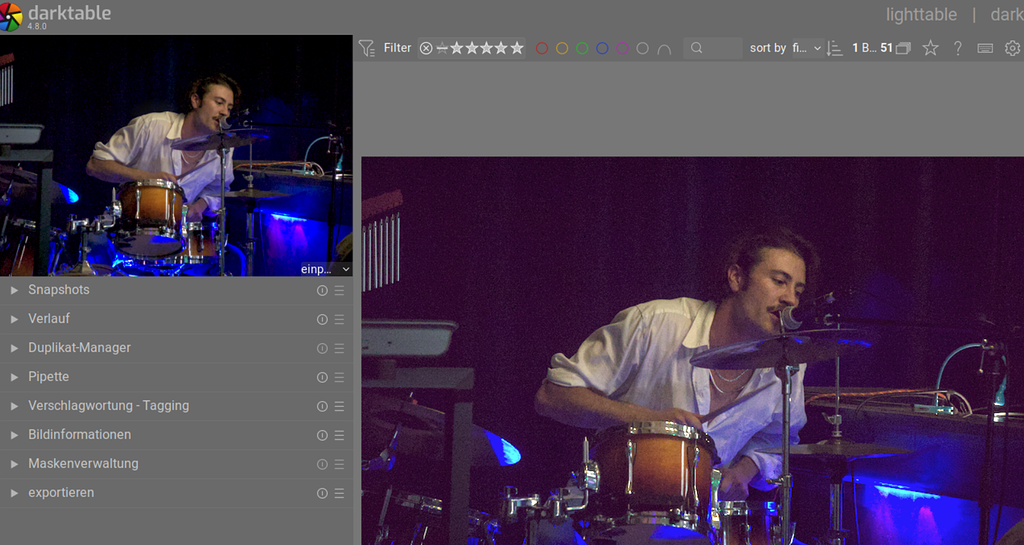1024x545 pixels.
Task: Click the navigation preview thumbnail
Action: click(x=176, y=155)
